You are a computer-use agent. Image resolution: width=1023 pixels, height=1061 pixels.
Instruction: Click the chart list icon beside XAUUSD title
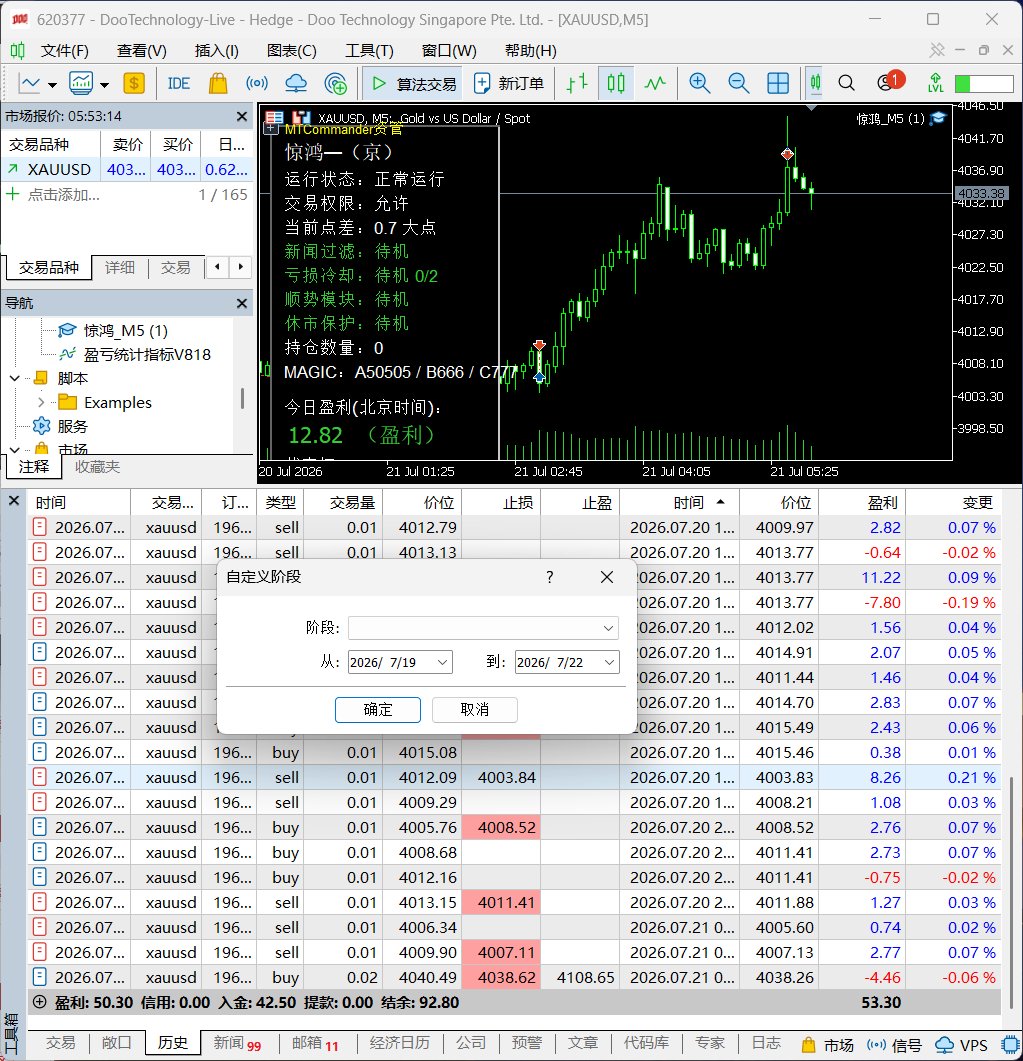tap(275, 118)
